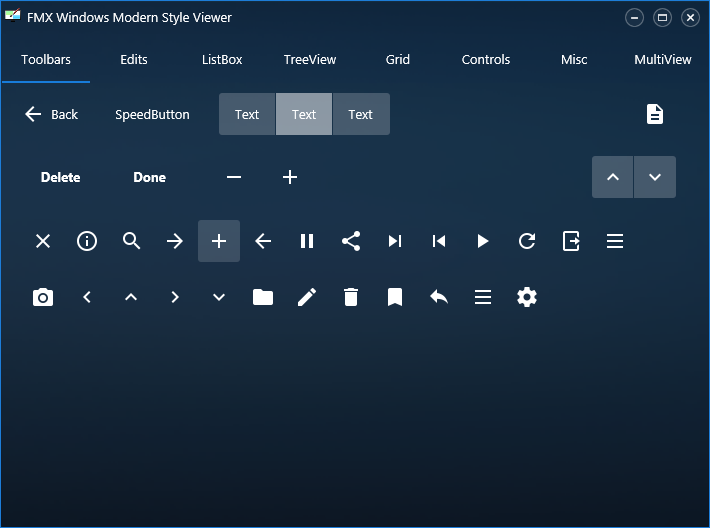Open the TreeView tab
This screenshot has width=710, height=528.
pos(310,60)
